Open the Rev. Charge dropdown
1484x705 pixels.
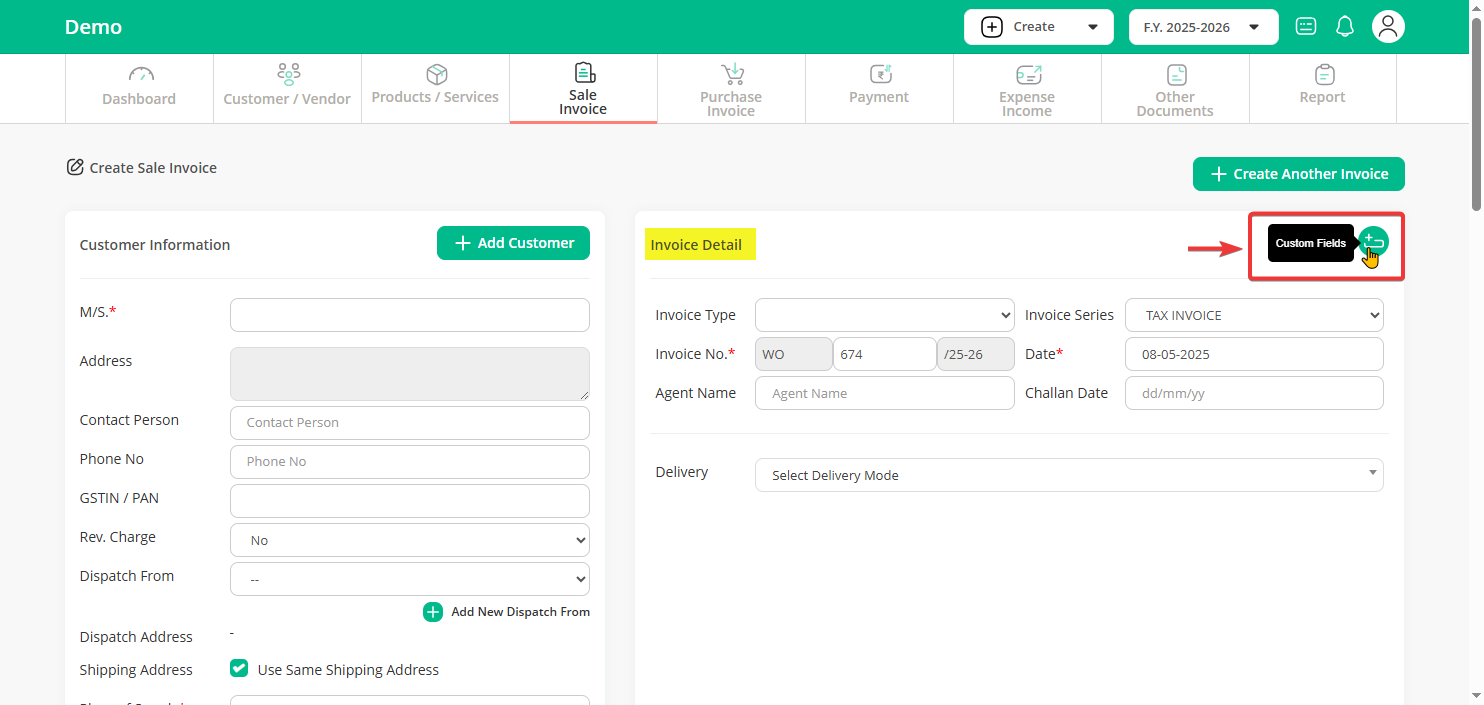(x=409, y=540)
